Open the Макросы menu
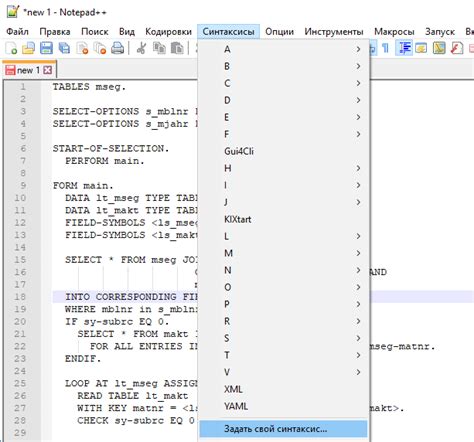Image resolution: width=474 pixels, height=442 pixels. [394, 32]
